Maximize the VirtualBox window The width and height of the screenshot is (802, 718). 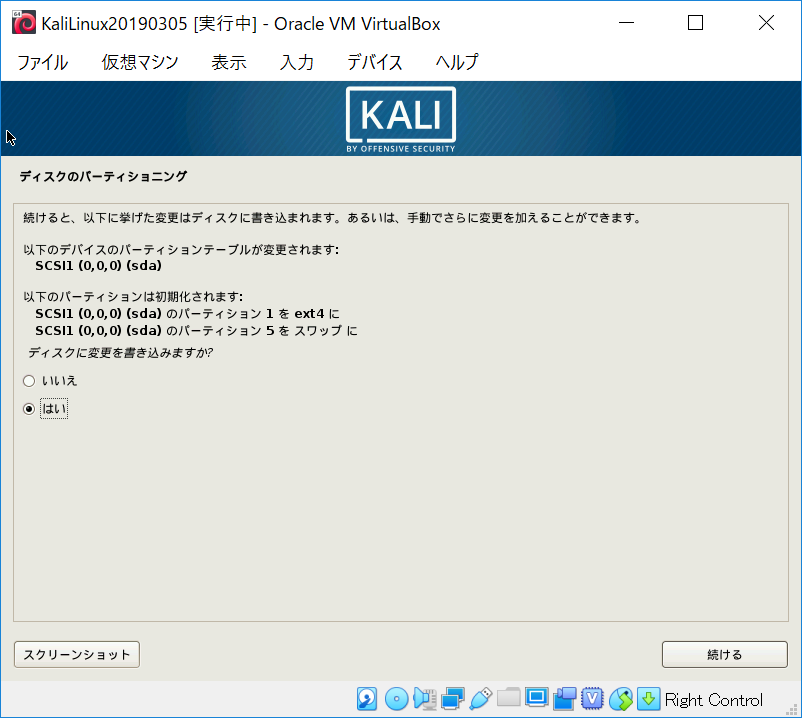[695, 23]
